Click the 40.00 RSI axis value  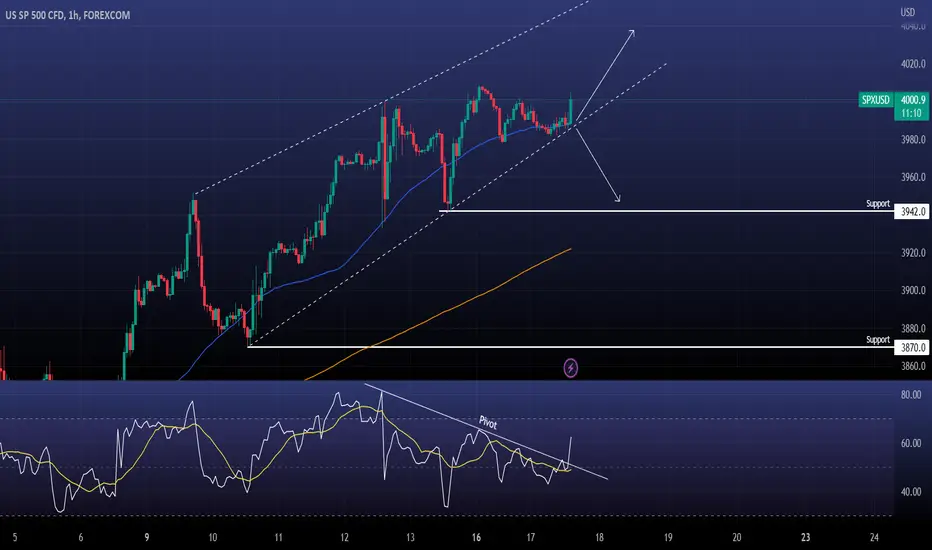(x=911, y=492)
